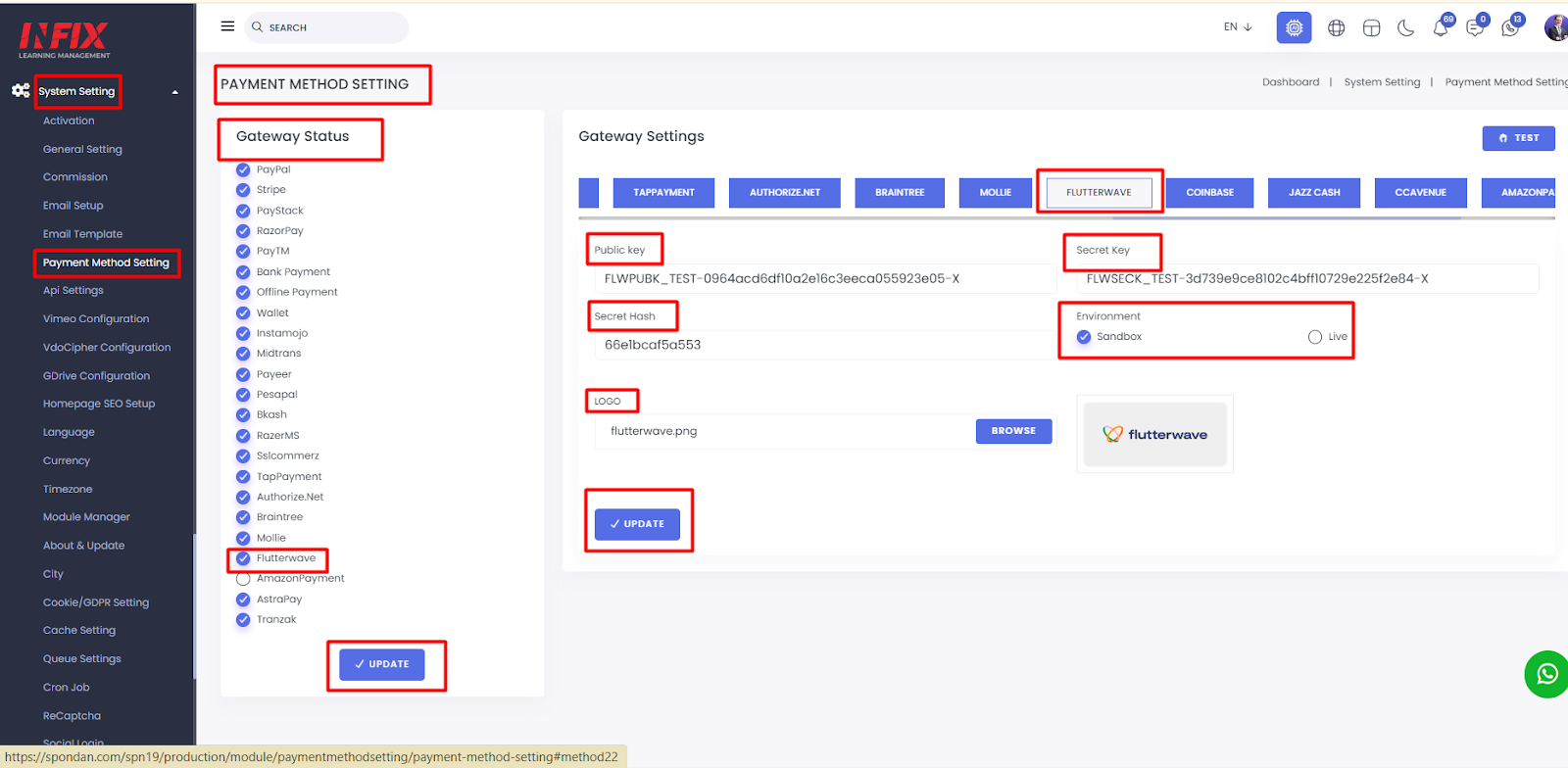
Task: Toggle dark mode with moon icon
Action: click(1405, 28)
